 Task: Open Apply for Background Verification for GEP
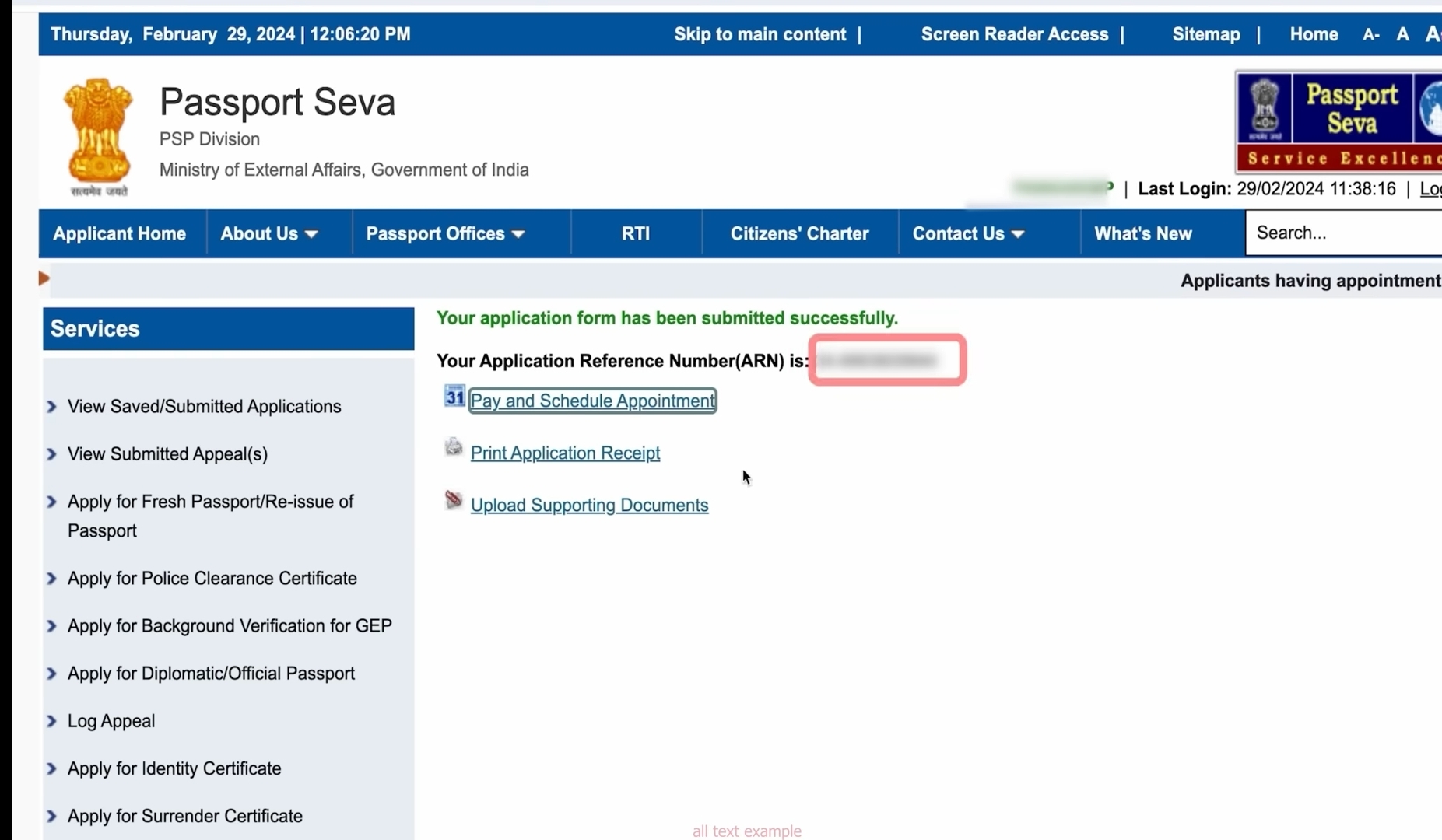(230, 626)
